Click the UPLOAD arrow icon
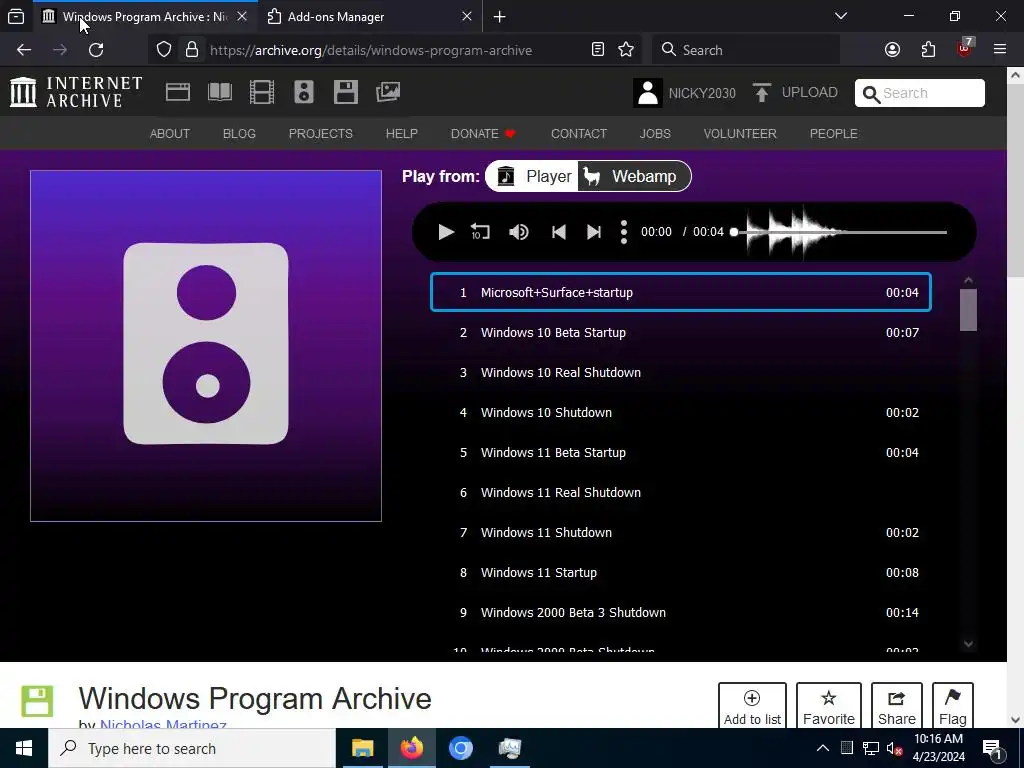This screenshot has height=768, width=1024. [761, 93]
